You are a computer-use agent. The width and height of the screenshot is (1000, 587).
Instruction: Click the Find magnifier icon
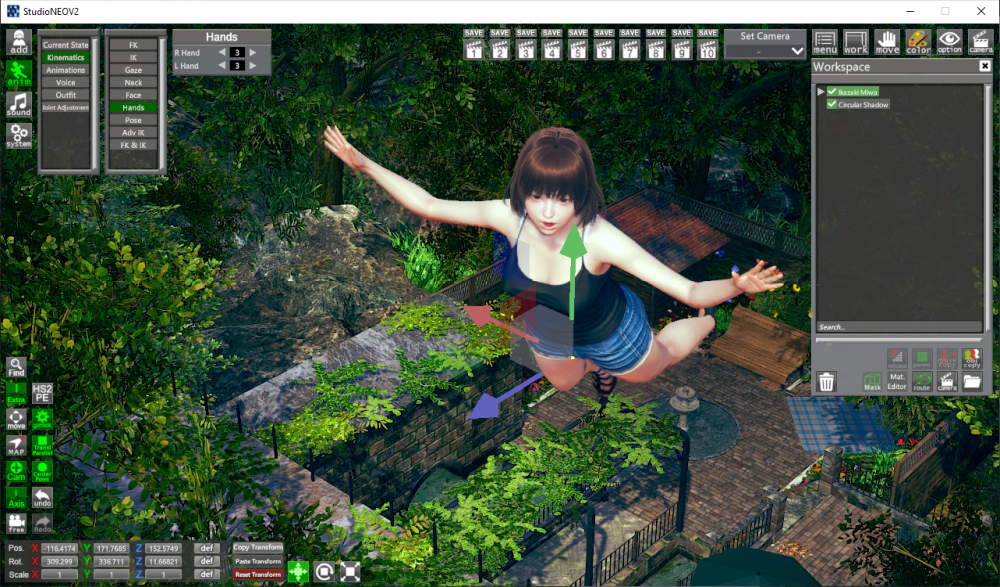pos(16,367)
